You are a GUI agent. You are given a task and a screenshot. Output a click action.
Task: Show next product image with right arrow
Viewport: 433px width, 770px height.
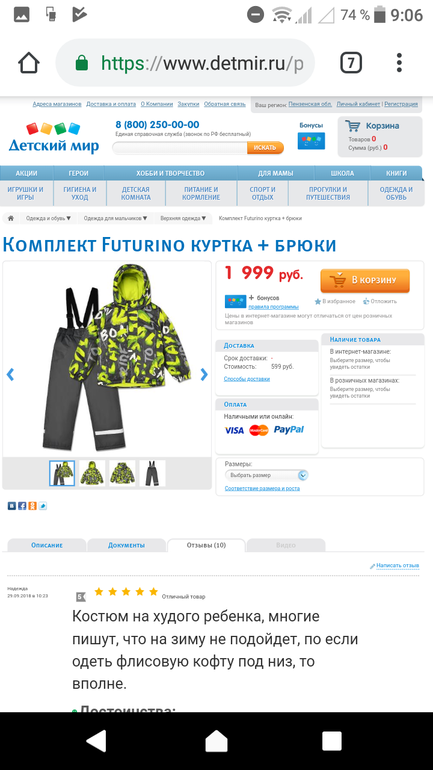click(204, 375)
